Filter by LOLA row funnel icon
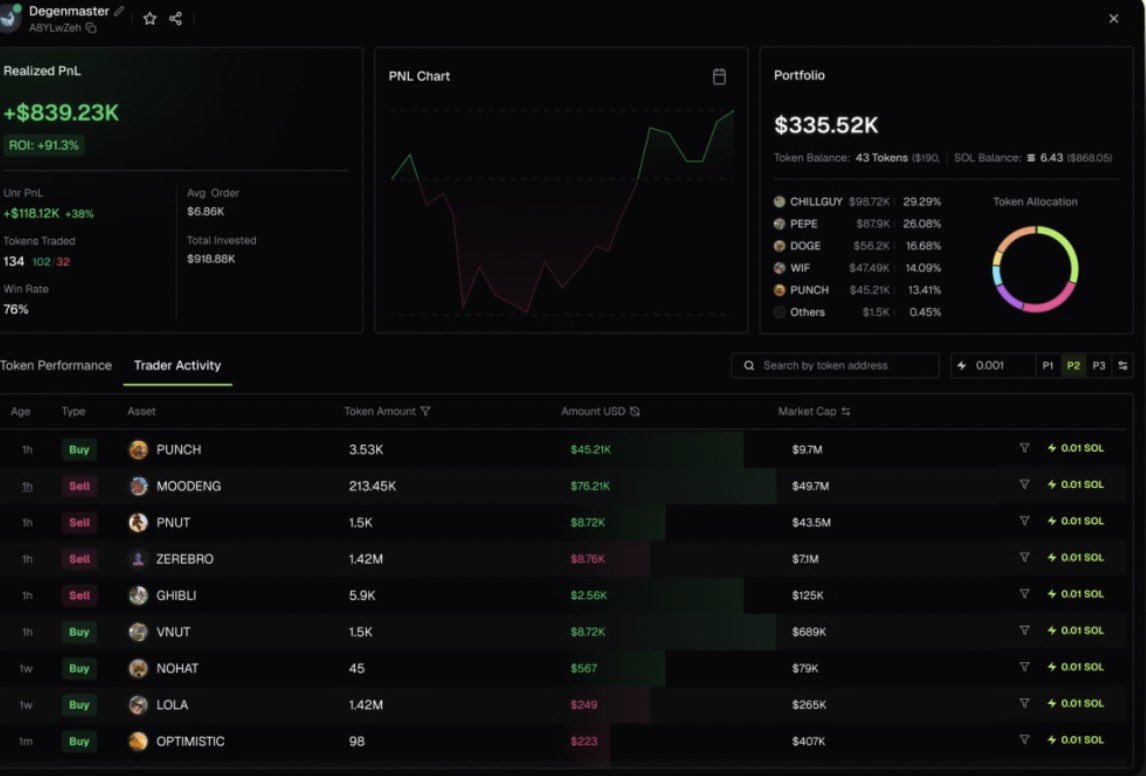The image size is (1146, 776). [1024, 703]
